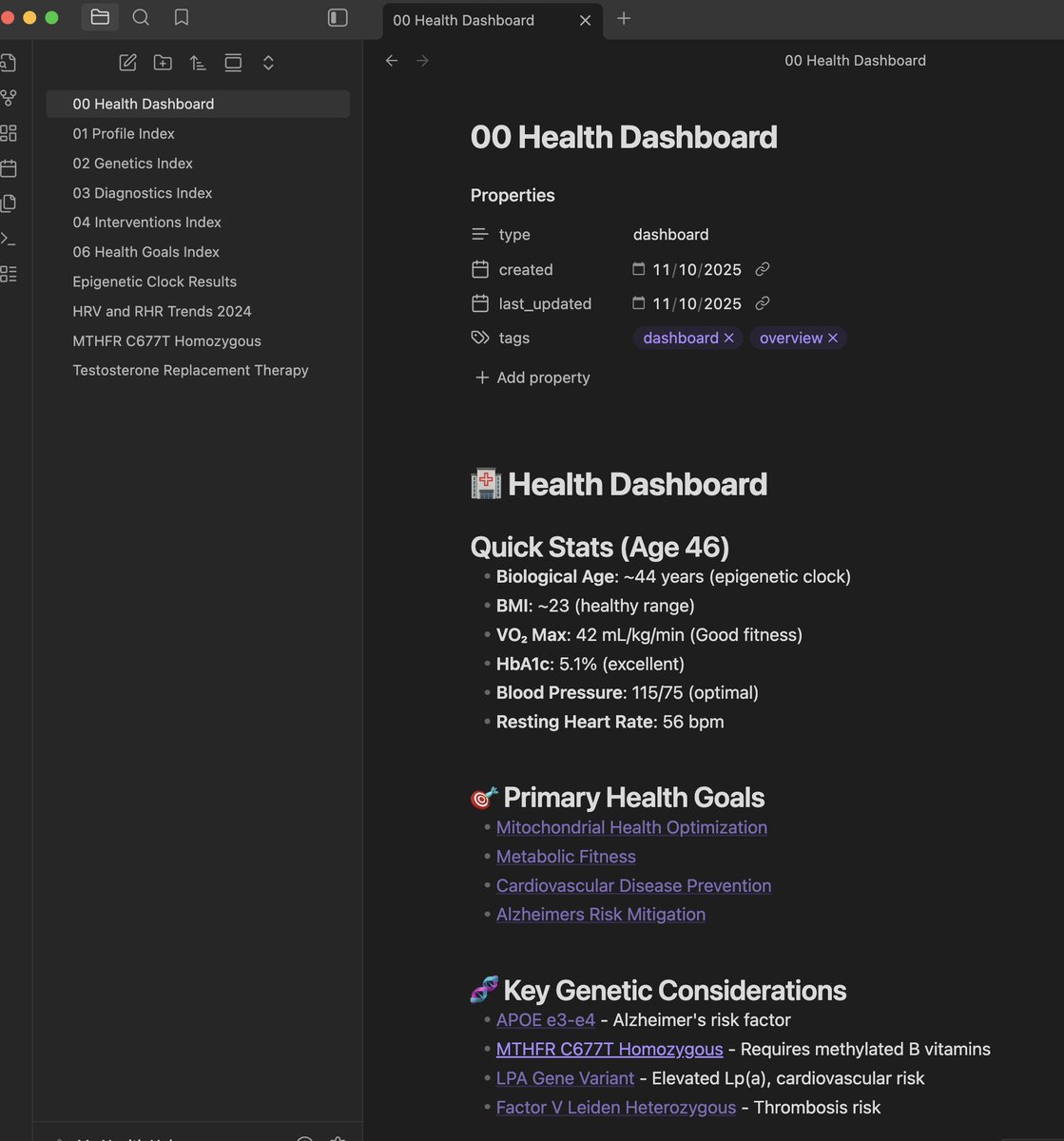Edit the last_updated date value
The height and width of the screenshot is (1141, 1064).
coord(697,303)
